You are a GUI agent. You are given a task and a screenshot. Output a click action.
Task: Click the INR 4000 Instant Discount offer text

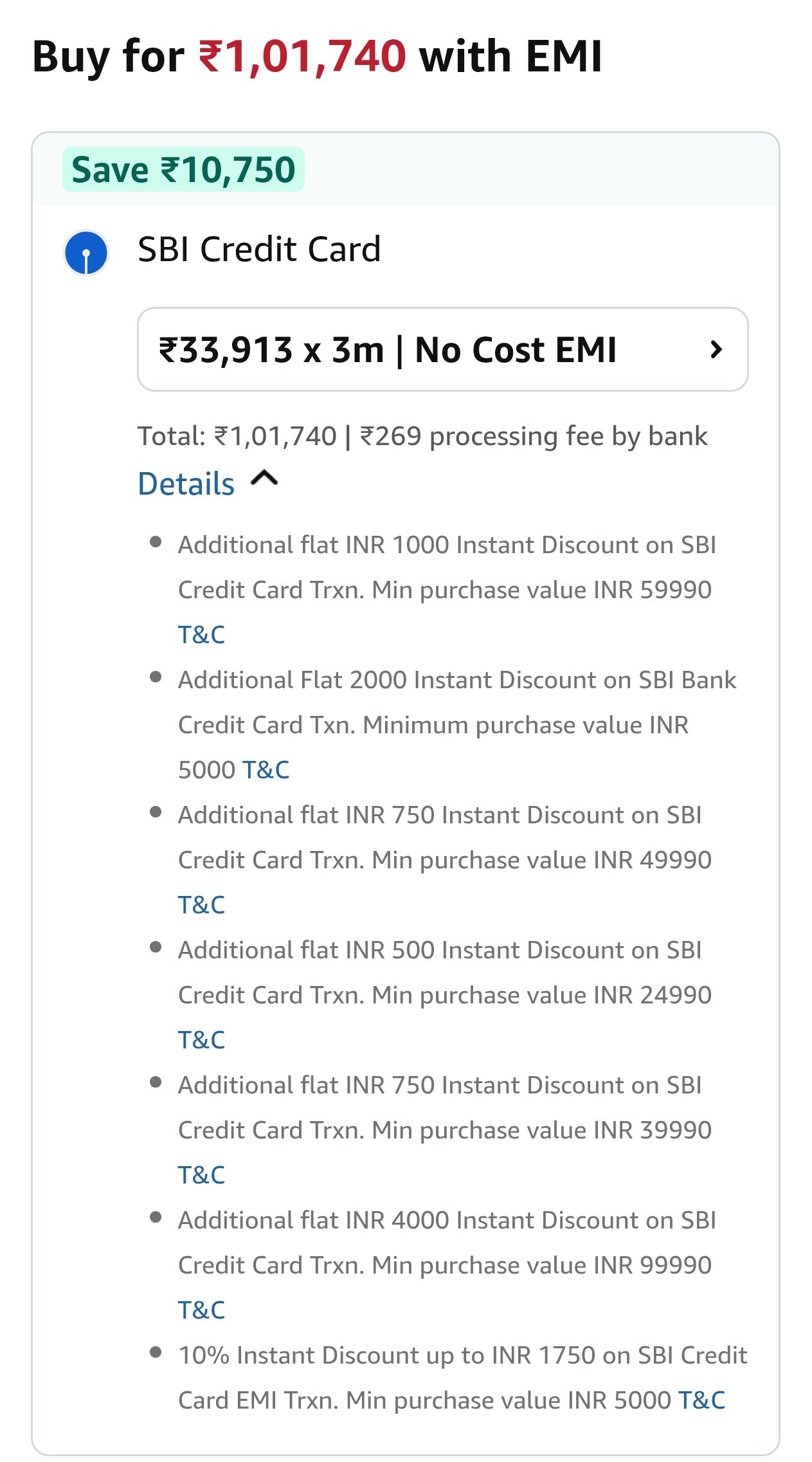tap(446, 1243)
